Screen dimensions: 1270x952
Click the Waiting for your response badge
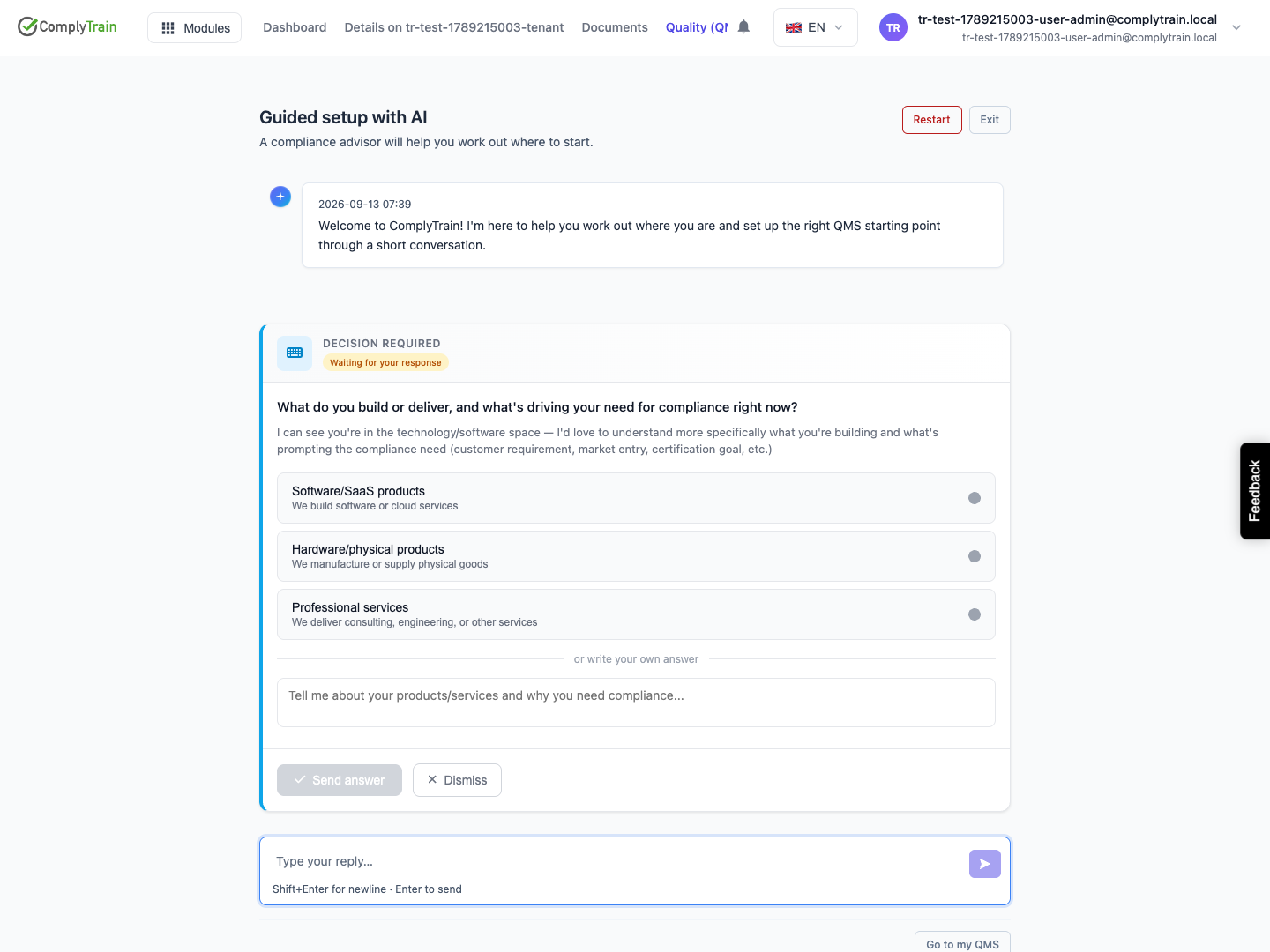tap(385, 362)
